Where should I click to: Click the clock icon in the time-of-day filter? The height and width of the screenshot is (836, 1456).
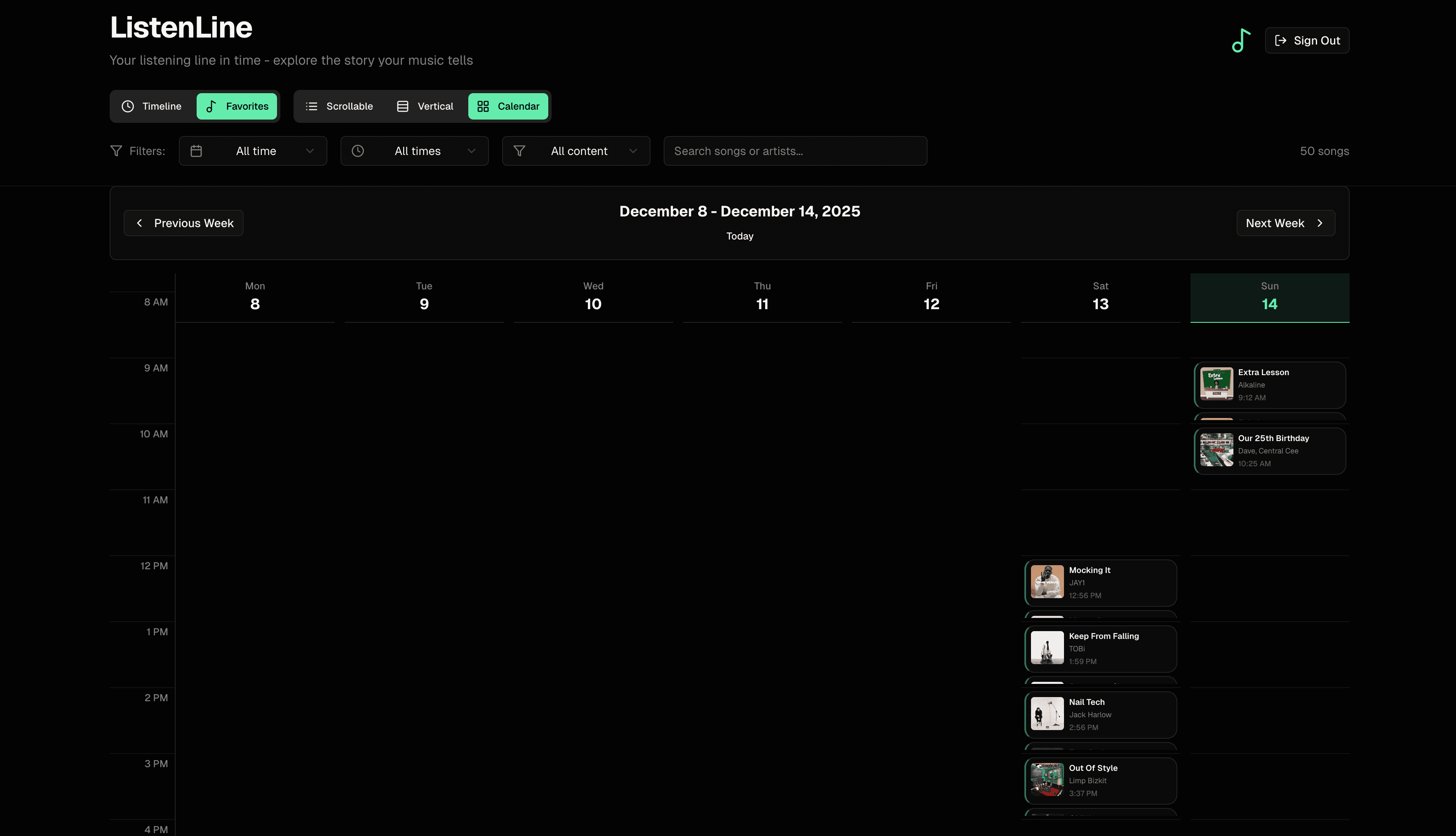[x=358, y=151]
